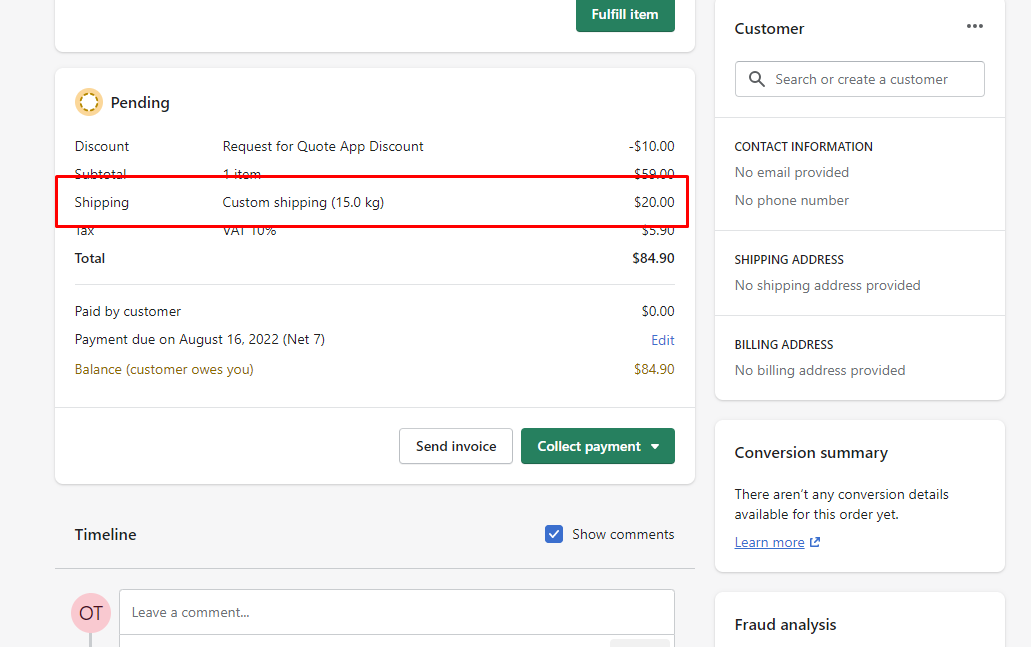The width and height of the screenshot is (1031, 647).
Task: Open the Learn more link
Action: pyautogui.click(x=769, y=542)
